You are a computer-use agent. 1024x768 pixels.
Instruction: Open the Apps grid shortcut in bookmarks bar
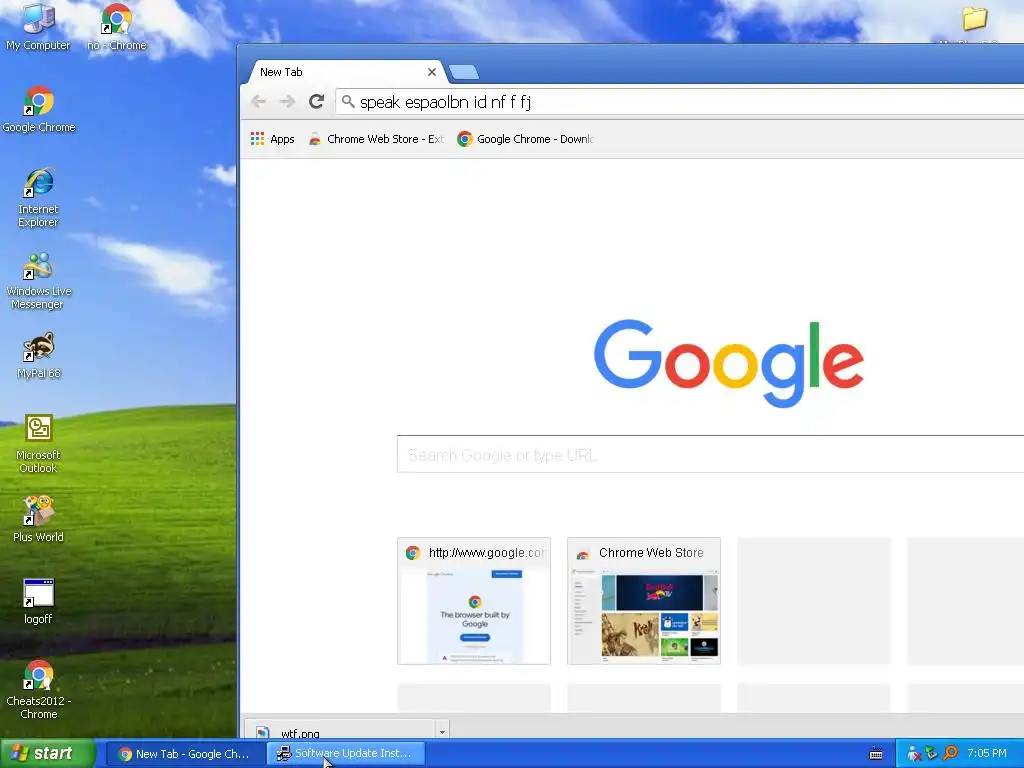(x=273, y=138)
